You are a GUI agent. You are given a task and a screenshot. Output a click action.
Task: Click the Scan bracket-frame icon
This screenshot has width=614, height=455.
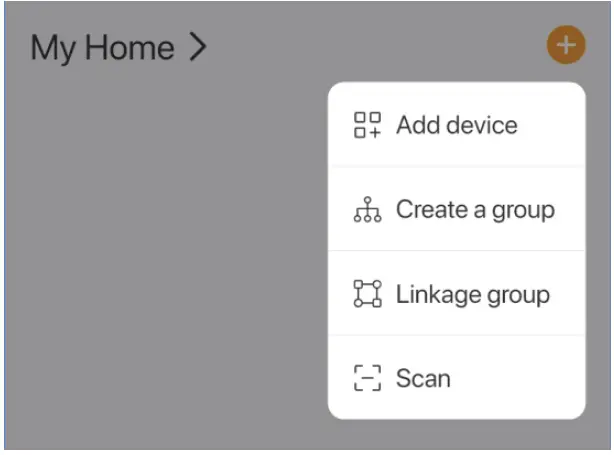(x=367, y=378)
